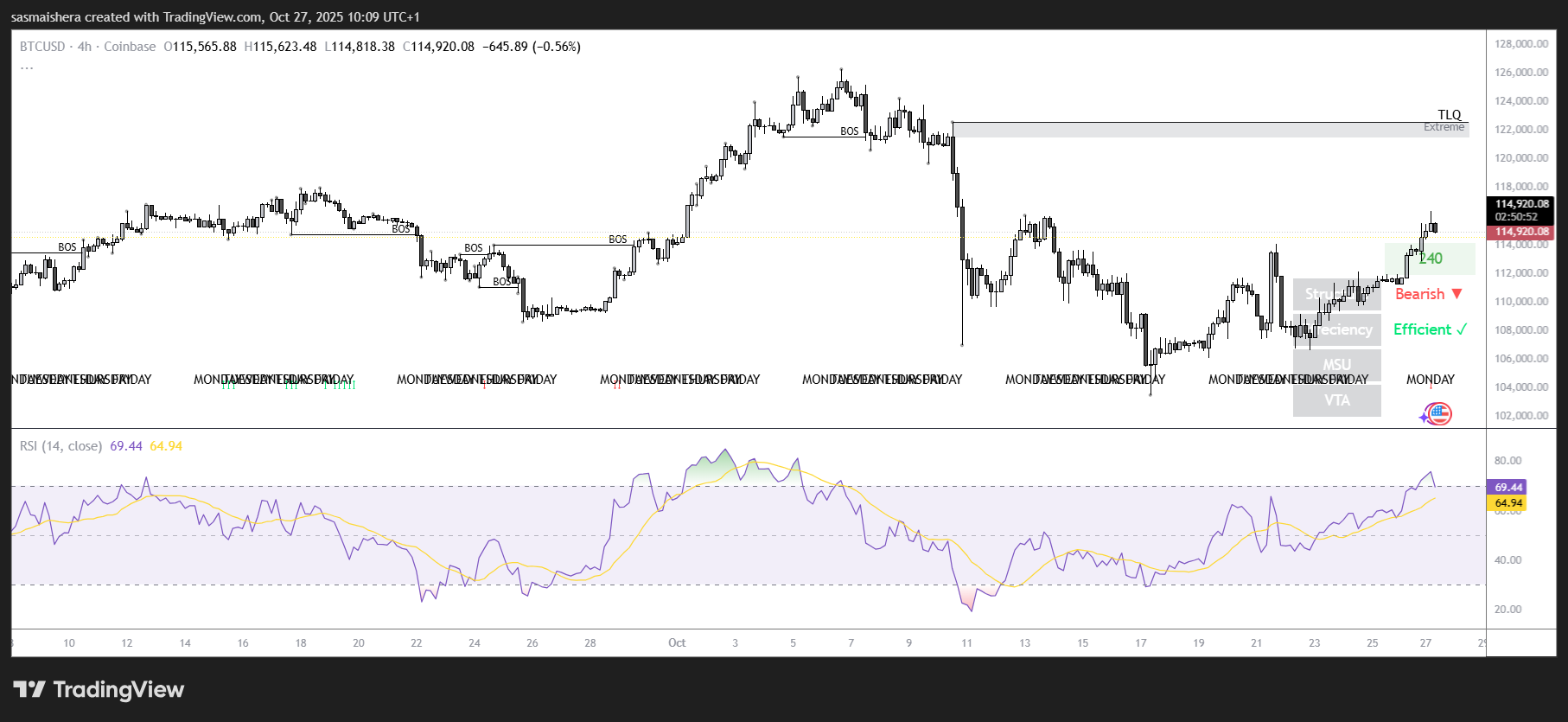
Task: Click date 5 on the time axis
Action: pyautogui.click(x=794, y=643)
